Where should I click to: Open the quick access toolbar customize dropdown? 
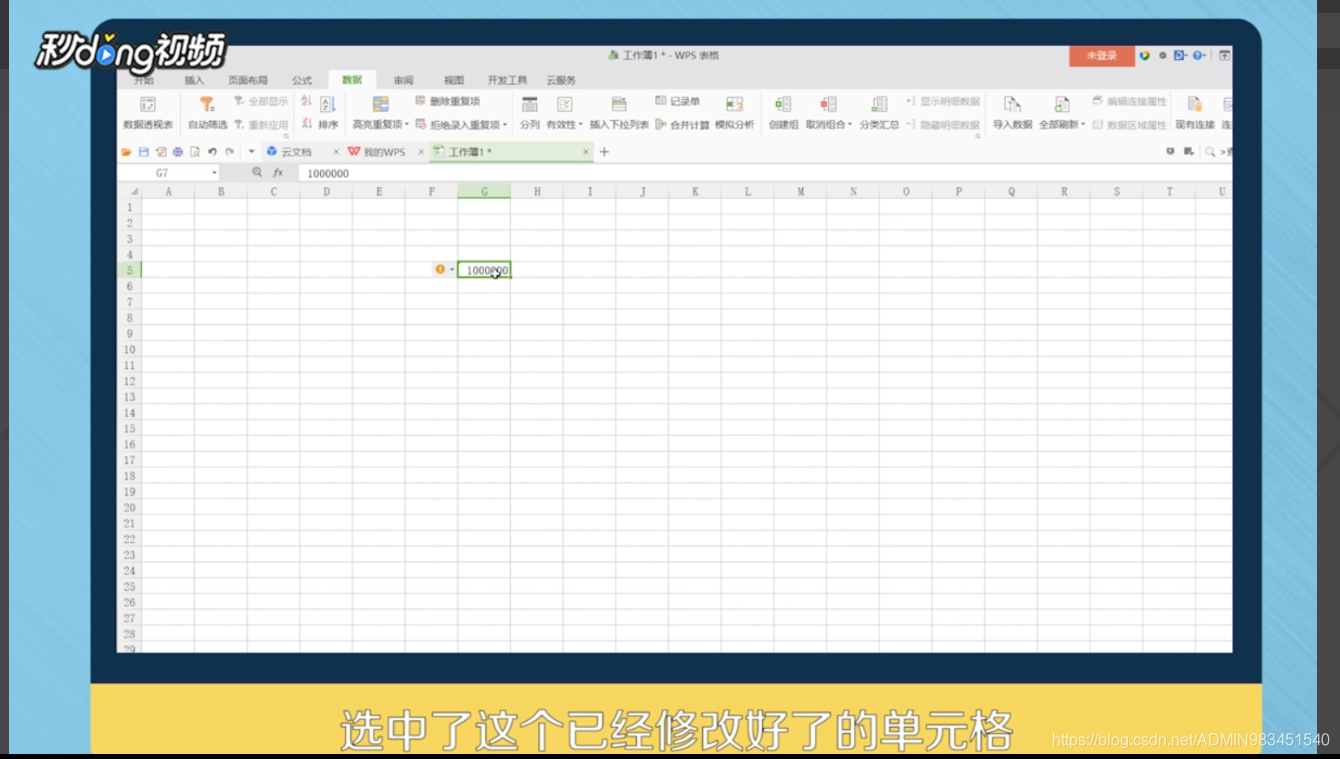(x=251, y=152)
